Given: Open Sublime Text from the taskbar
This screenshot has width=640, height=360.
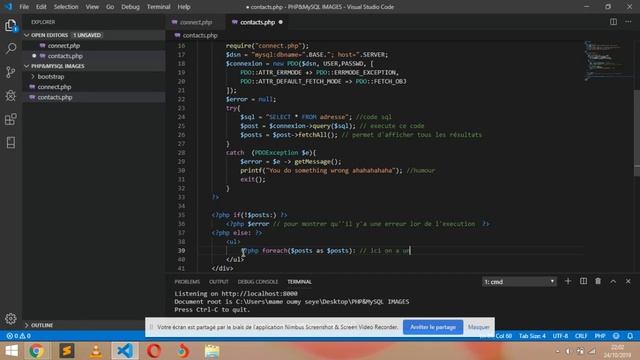Looking at the screenshot, I should click(67, 351).
